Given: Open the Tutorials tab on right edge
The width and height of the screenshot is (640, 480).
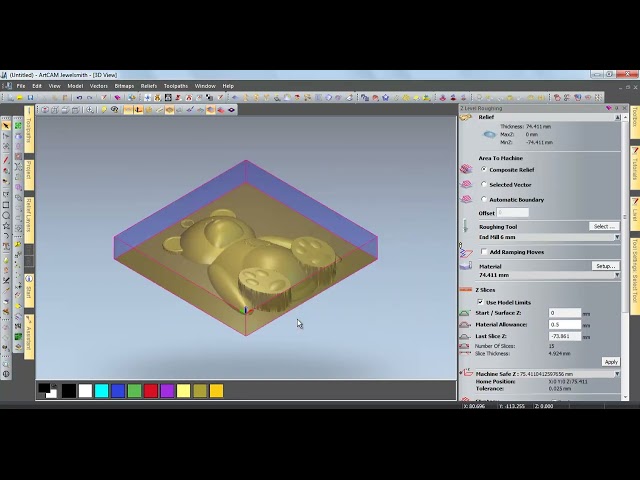Looking at the screenshot, I should point(635,169).
